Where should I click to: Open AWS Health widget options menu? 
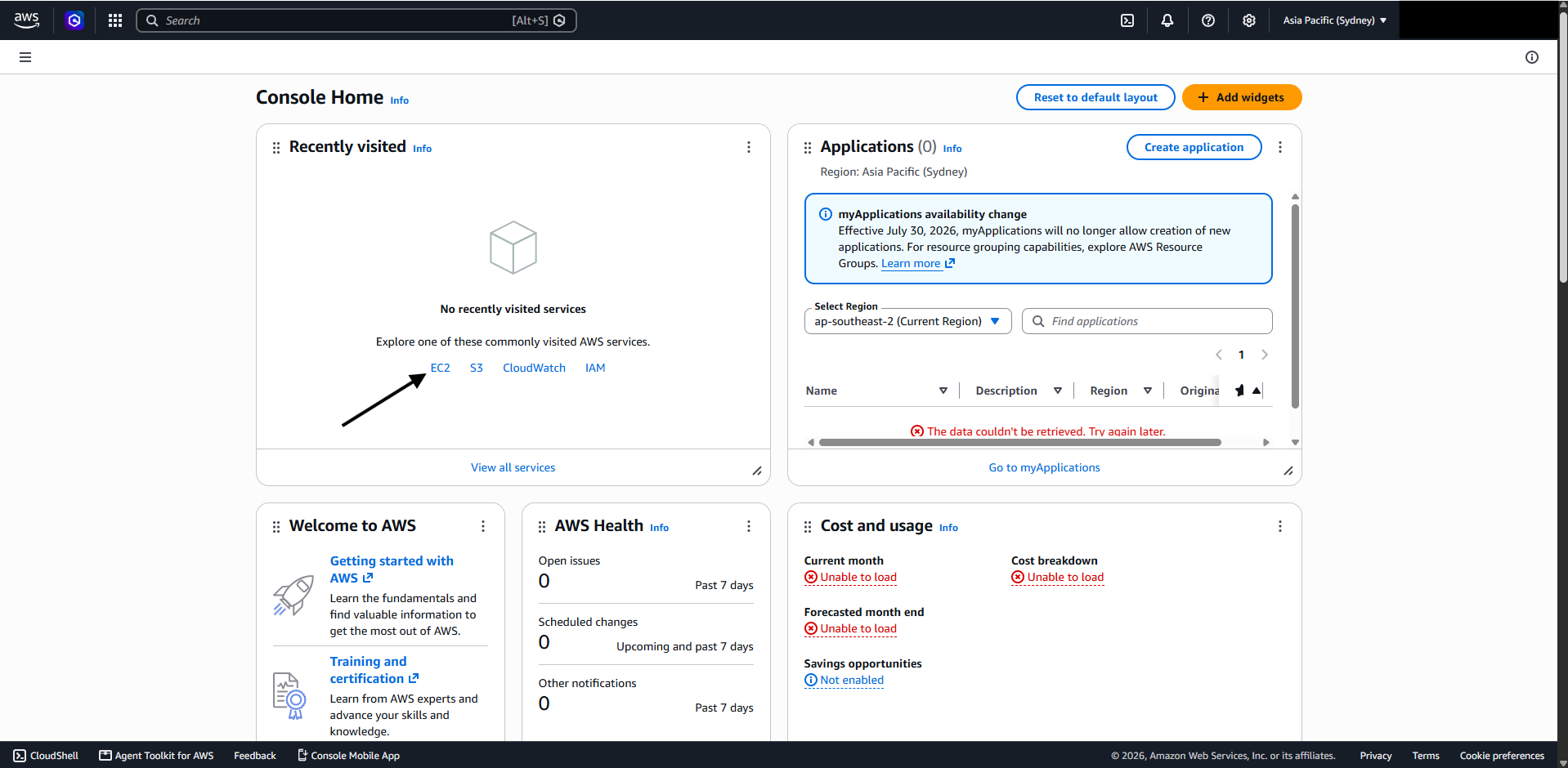point(749,526)
